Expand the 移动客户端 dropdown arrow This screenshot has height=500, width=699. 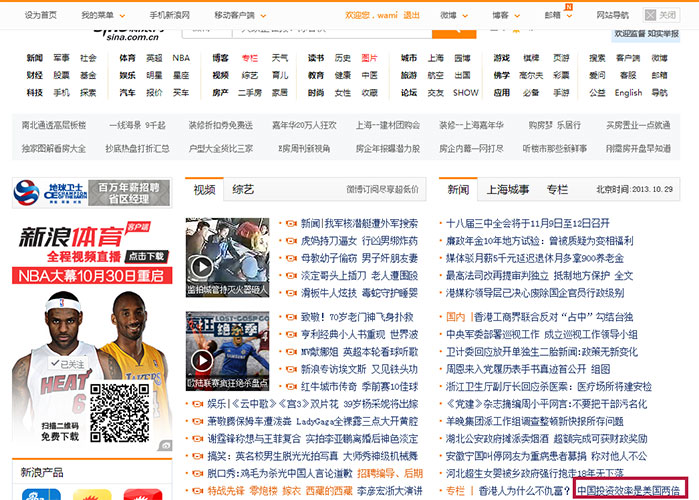point(263,16)
